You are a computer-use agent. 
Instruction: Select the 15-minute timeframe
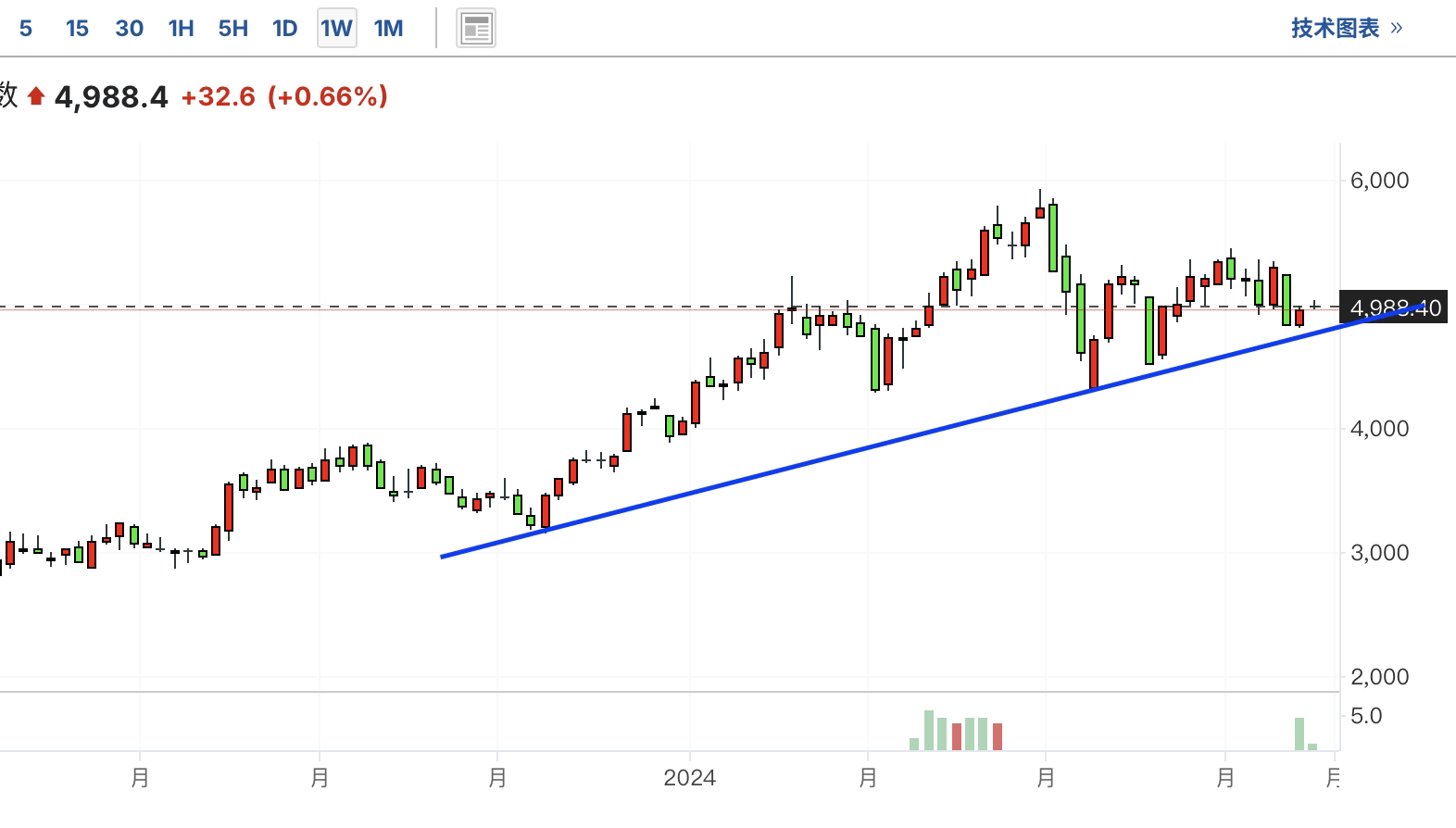click(77, 29)
